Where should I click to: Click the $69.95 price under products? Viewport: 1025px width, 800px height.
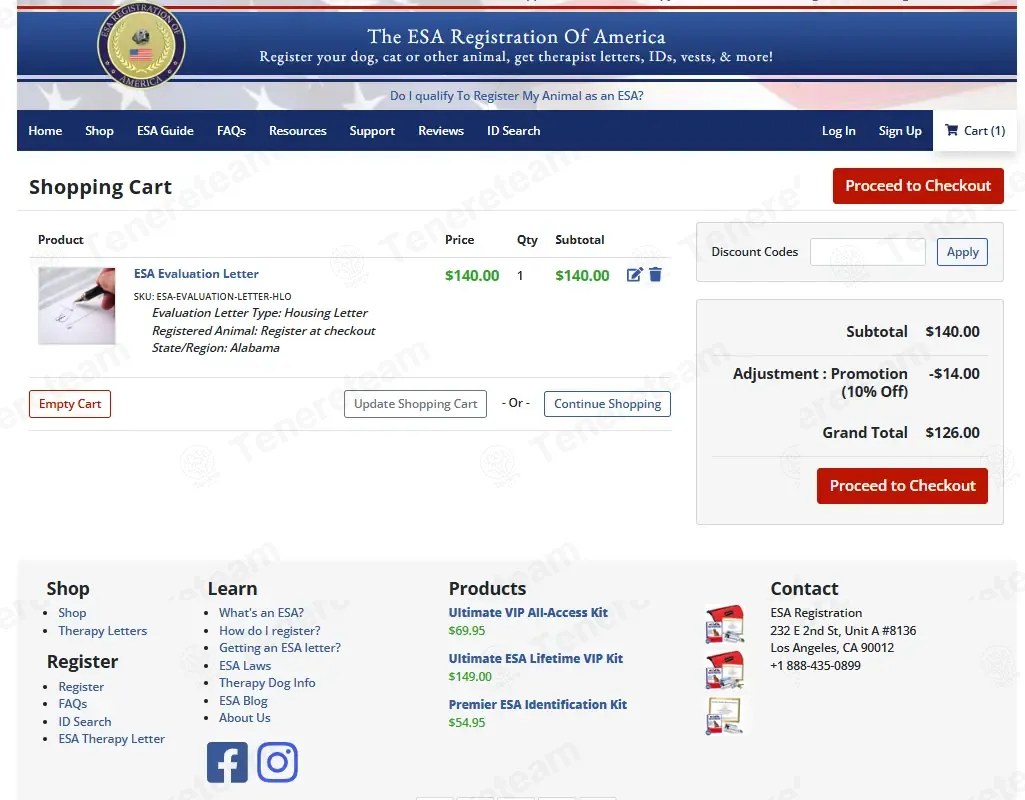pyautogui.click(x=467, y=631)
